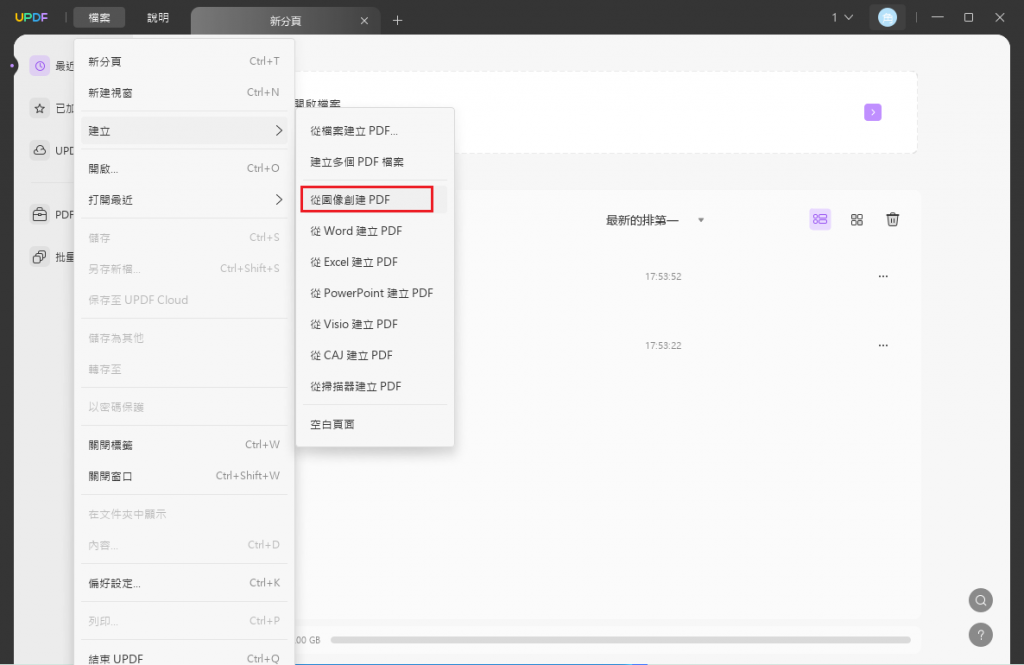Select 從 Word 建立 PDF
The height and width of the screenshot is (665, 1024).
[375, 231]
